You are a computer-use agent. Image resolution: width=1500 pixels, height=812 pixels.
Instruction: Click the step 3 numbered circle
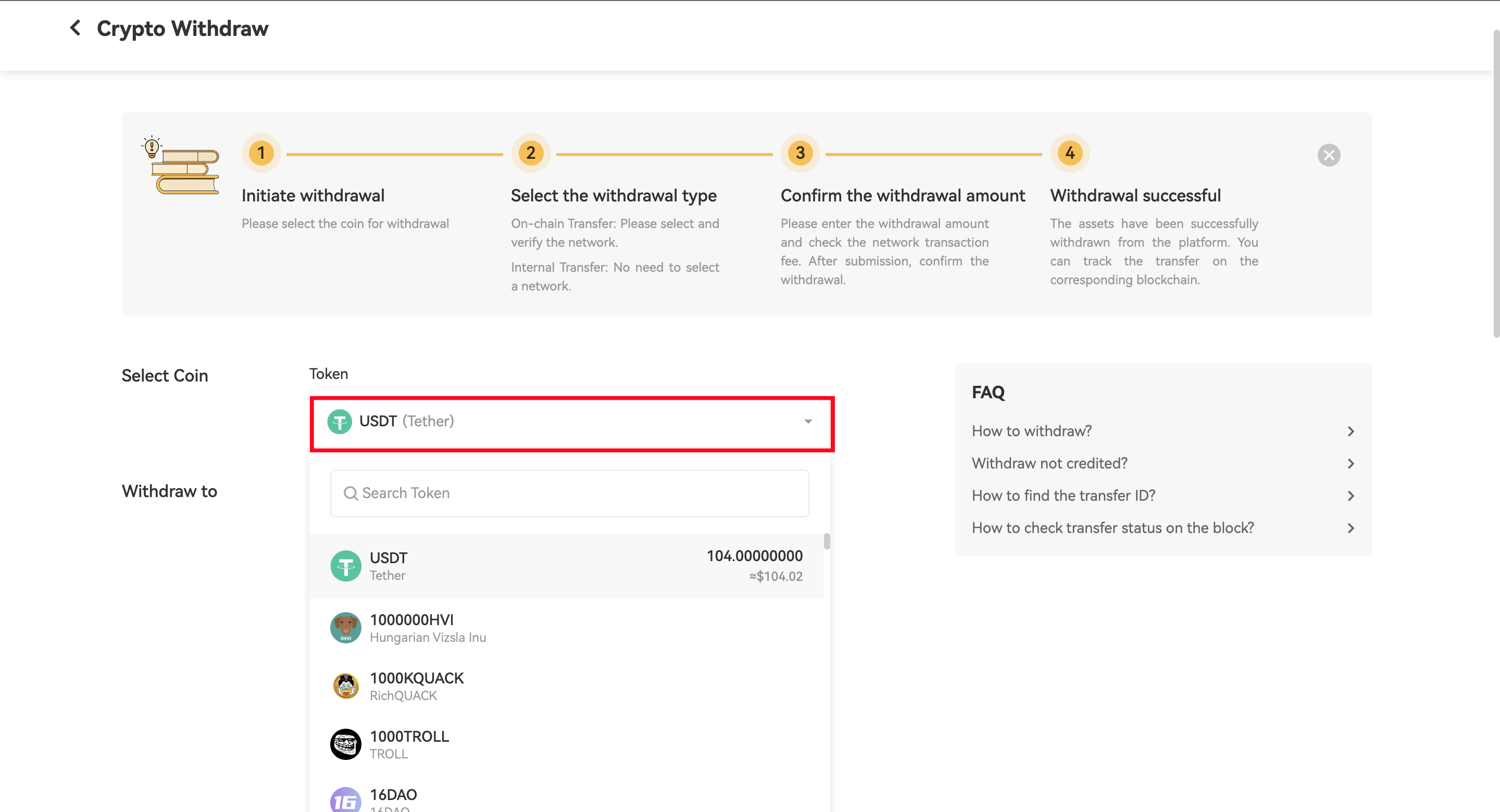click(800, 153)
